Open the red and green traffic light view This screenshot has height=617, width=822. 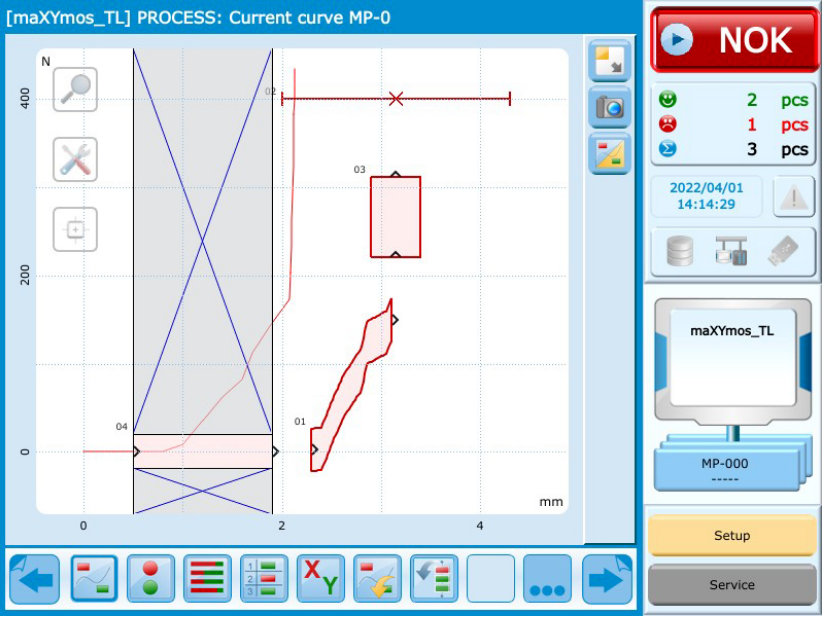coord(150,579)
